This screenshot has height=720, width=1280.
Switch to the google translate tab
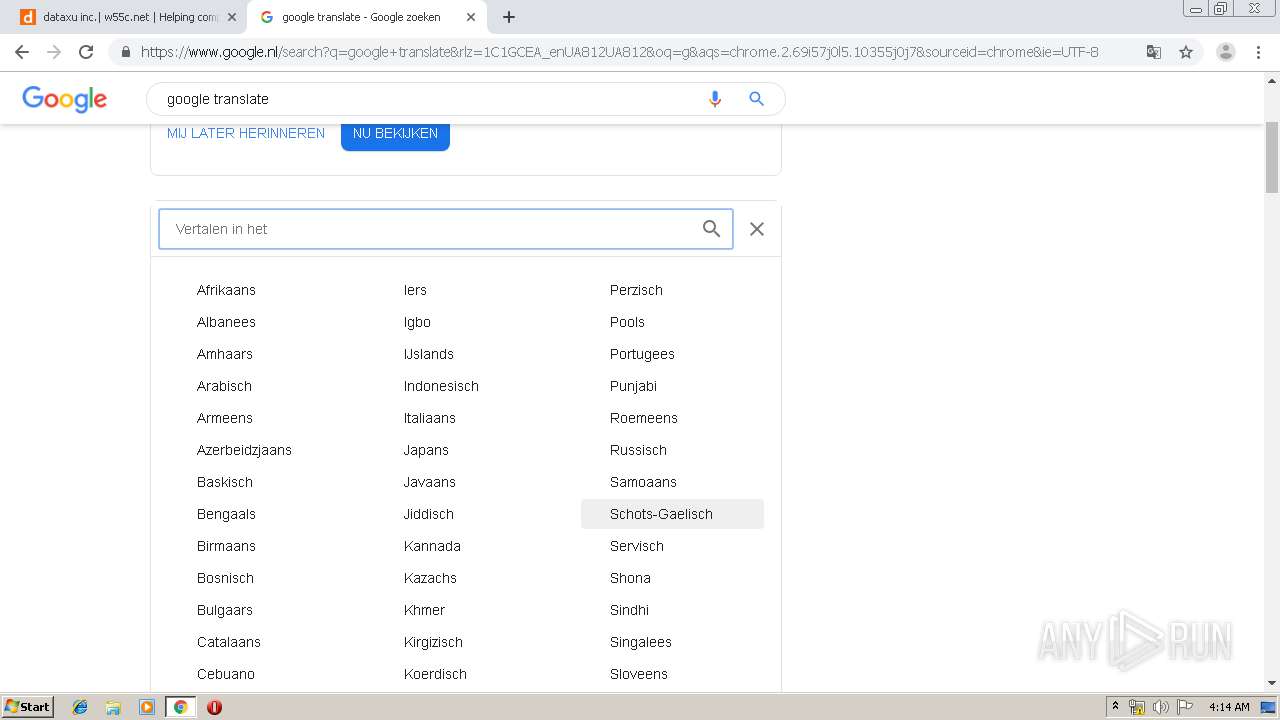(365, 17)
